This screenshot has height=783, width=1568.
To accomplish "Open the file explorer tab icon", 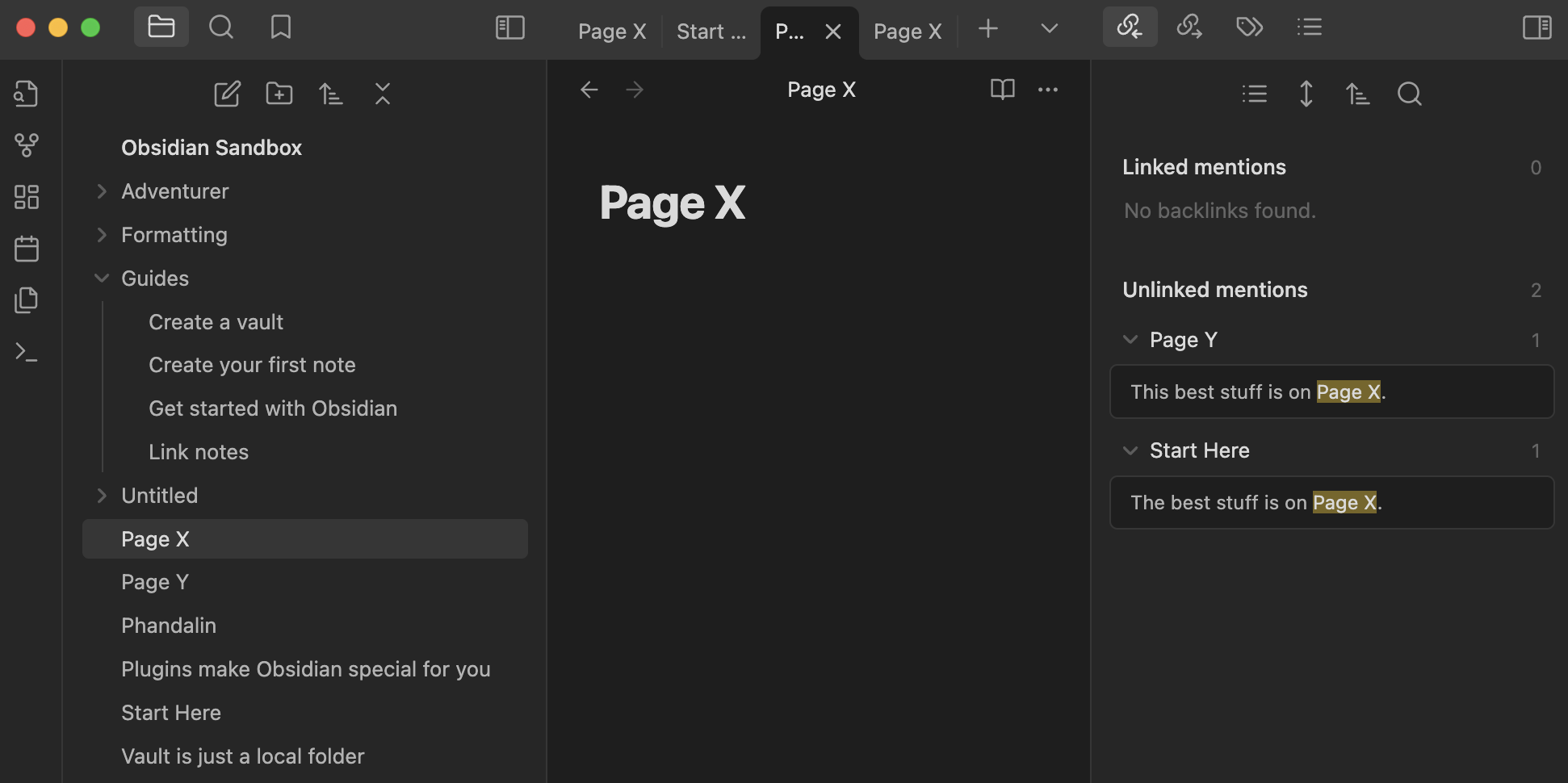I will pos(161,27).
